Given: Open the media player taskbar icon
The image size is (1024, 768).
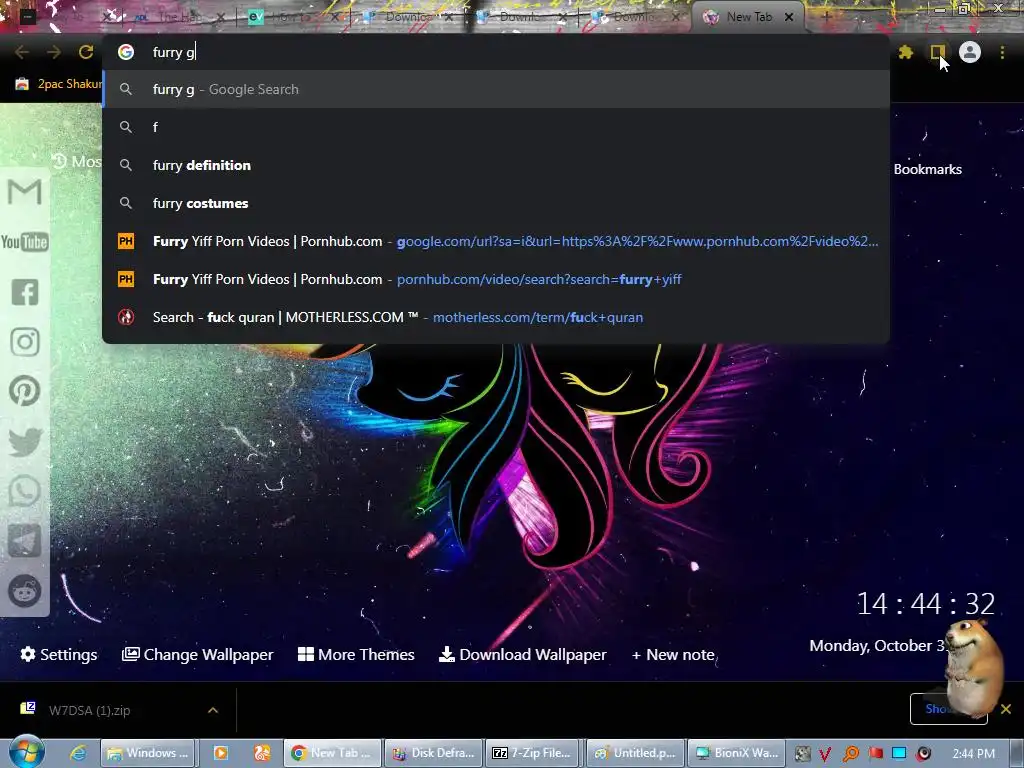Looking at the screenshot, I should 221,753.
